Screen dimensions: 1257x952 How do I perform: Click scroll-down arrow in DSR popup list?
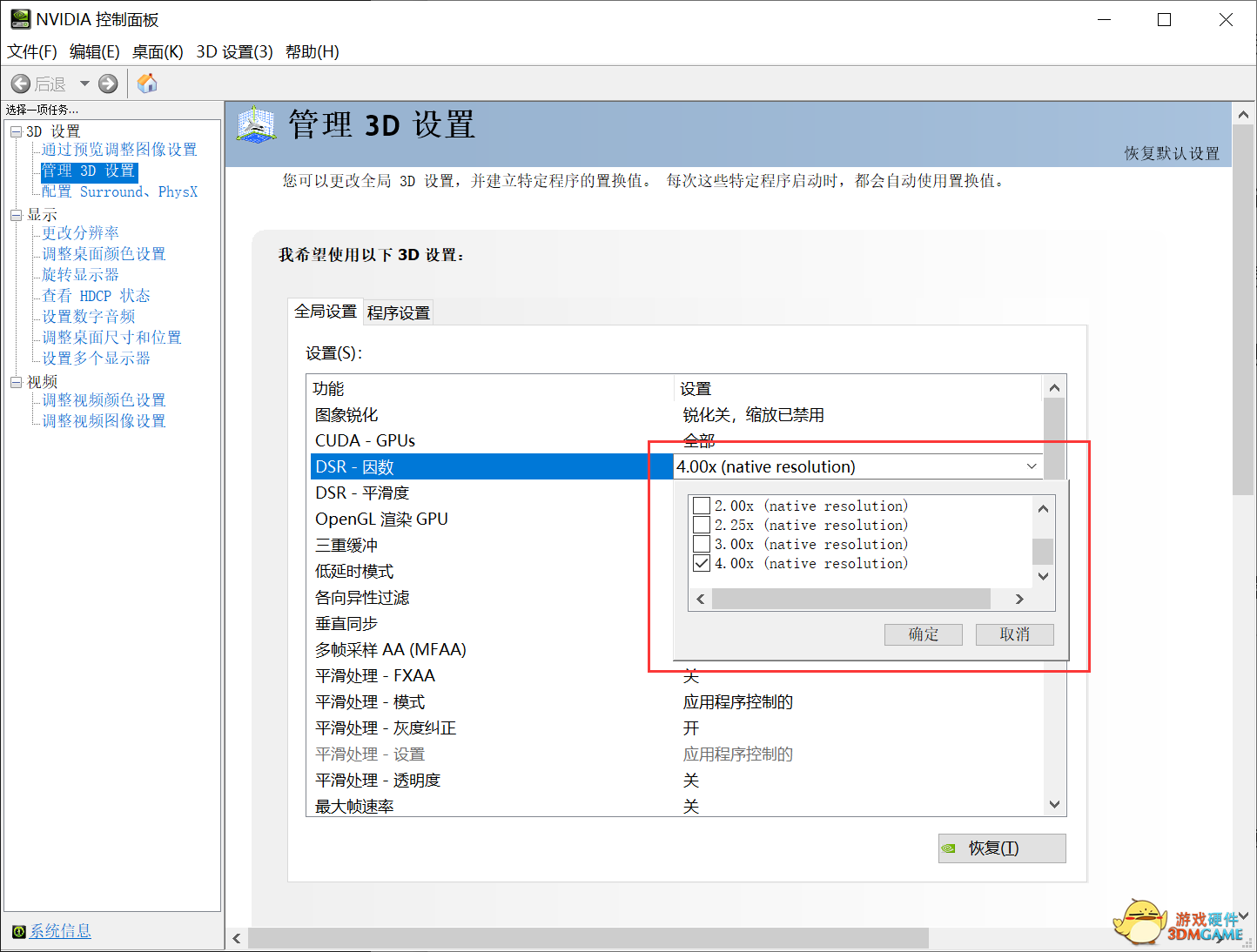pyautogui.click(x=1043, y=576)
